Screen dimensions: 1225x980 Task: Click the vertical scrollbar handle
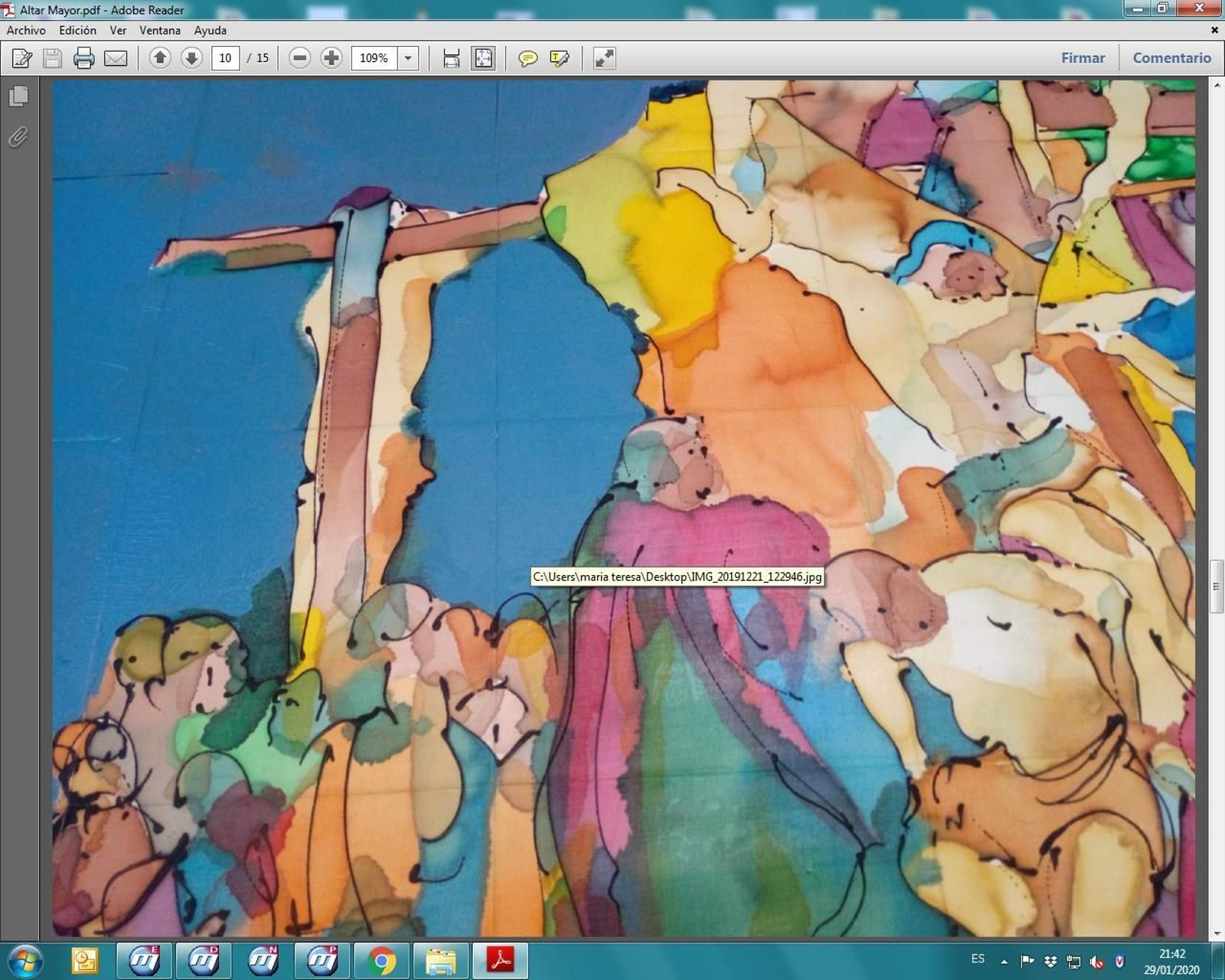[x=1217, y=586]
